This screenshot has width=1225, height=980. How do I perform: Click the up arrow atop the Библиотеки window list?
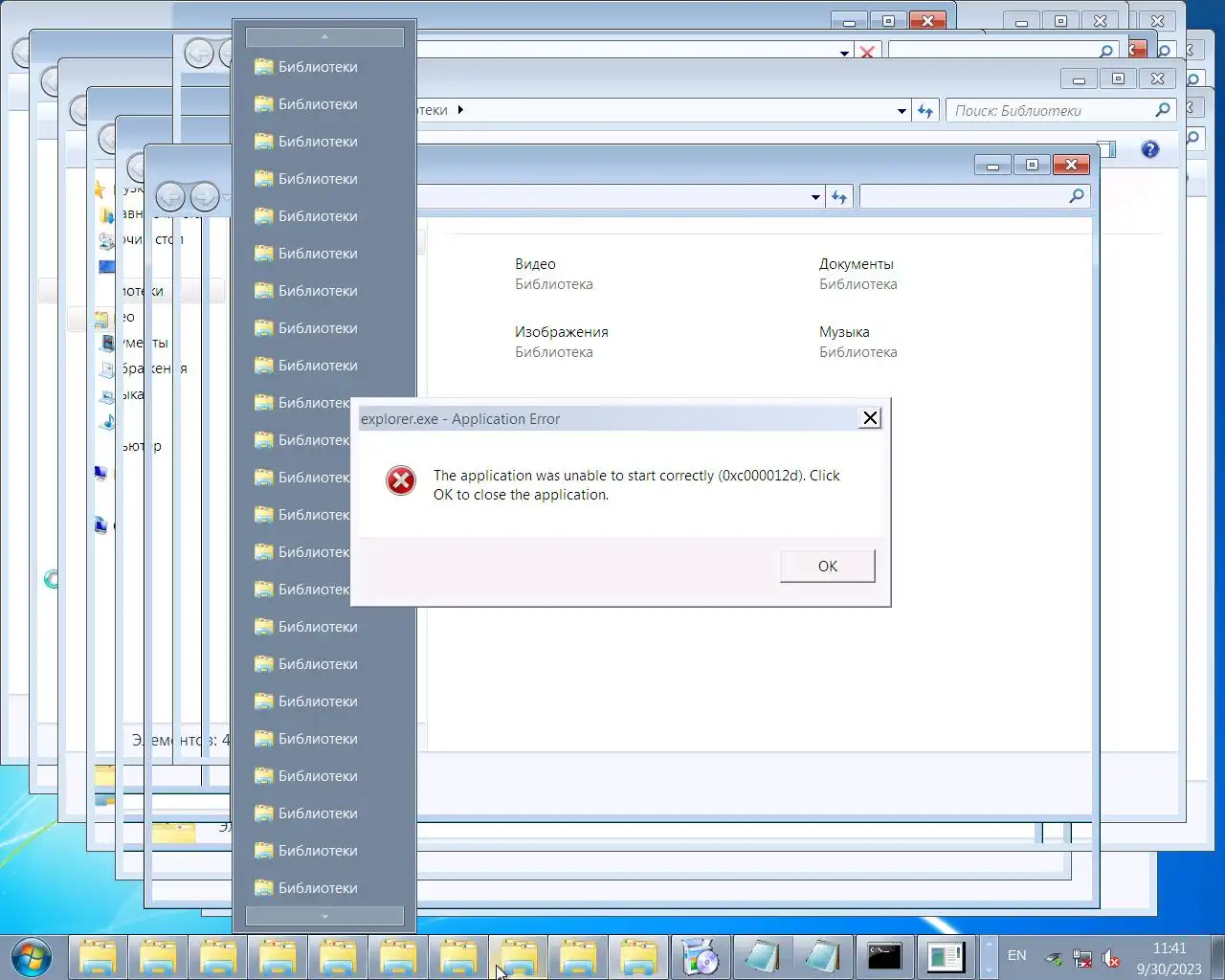[x=324, y=36]
